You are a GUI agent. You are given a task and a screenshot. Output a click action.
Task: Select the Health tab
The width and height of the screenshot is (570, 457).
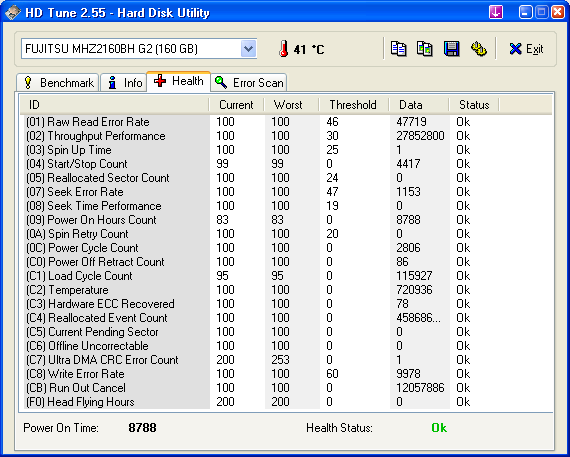pyautogui.click(x=178, y=81)
